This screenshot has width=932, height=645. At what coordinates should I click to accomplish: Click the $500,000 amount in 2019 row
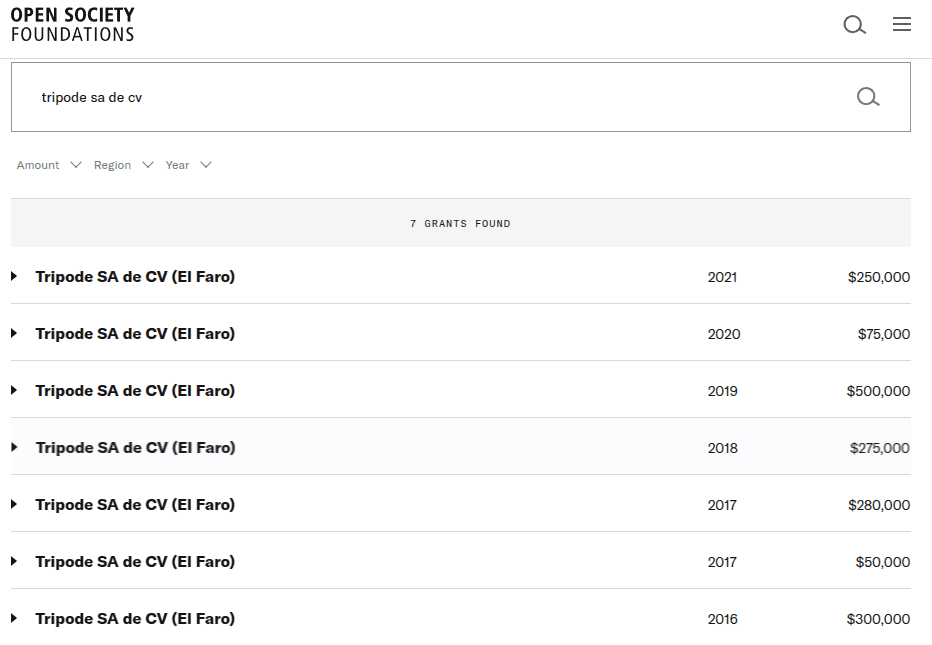[878, 391]
